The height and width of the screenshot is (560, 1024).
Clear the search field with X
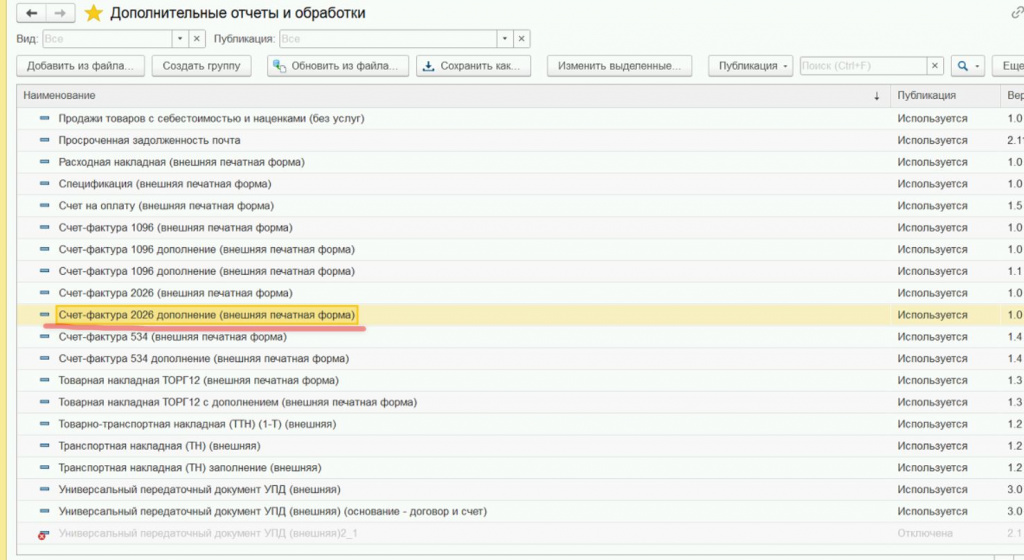tap(935, 66)
